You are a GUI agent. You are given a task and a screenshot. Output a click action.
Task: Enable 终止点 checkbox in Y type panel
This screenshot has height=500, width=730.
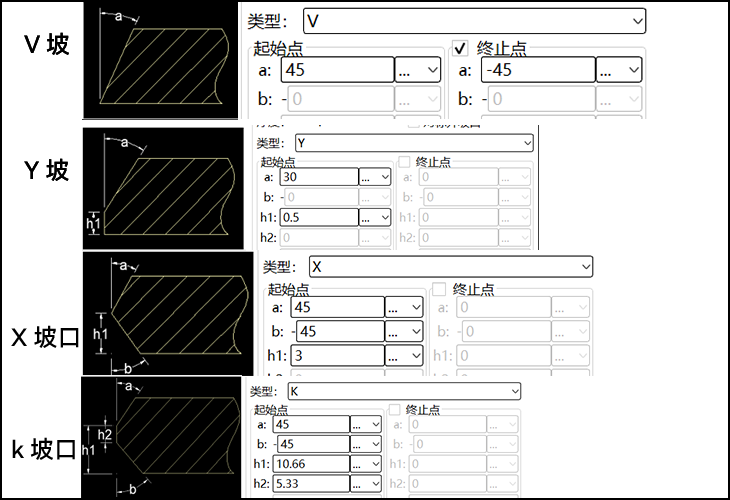(405, 161)
